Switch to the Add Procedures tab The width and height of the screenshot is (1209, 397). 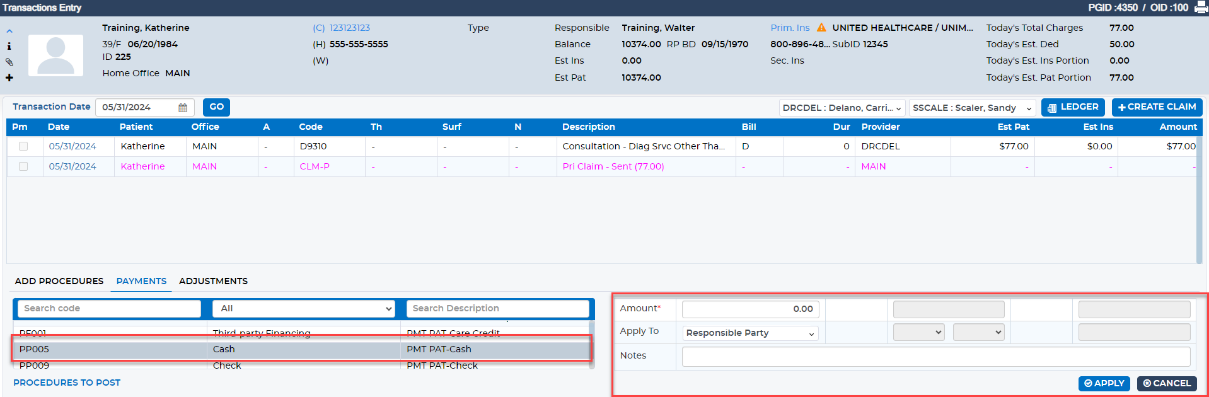click(x=59, y=281)
